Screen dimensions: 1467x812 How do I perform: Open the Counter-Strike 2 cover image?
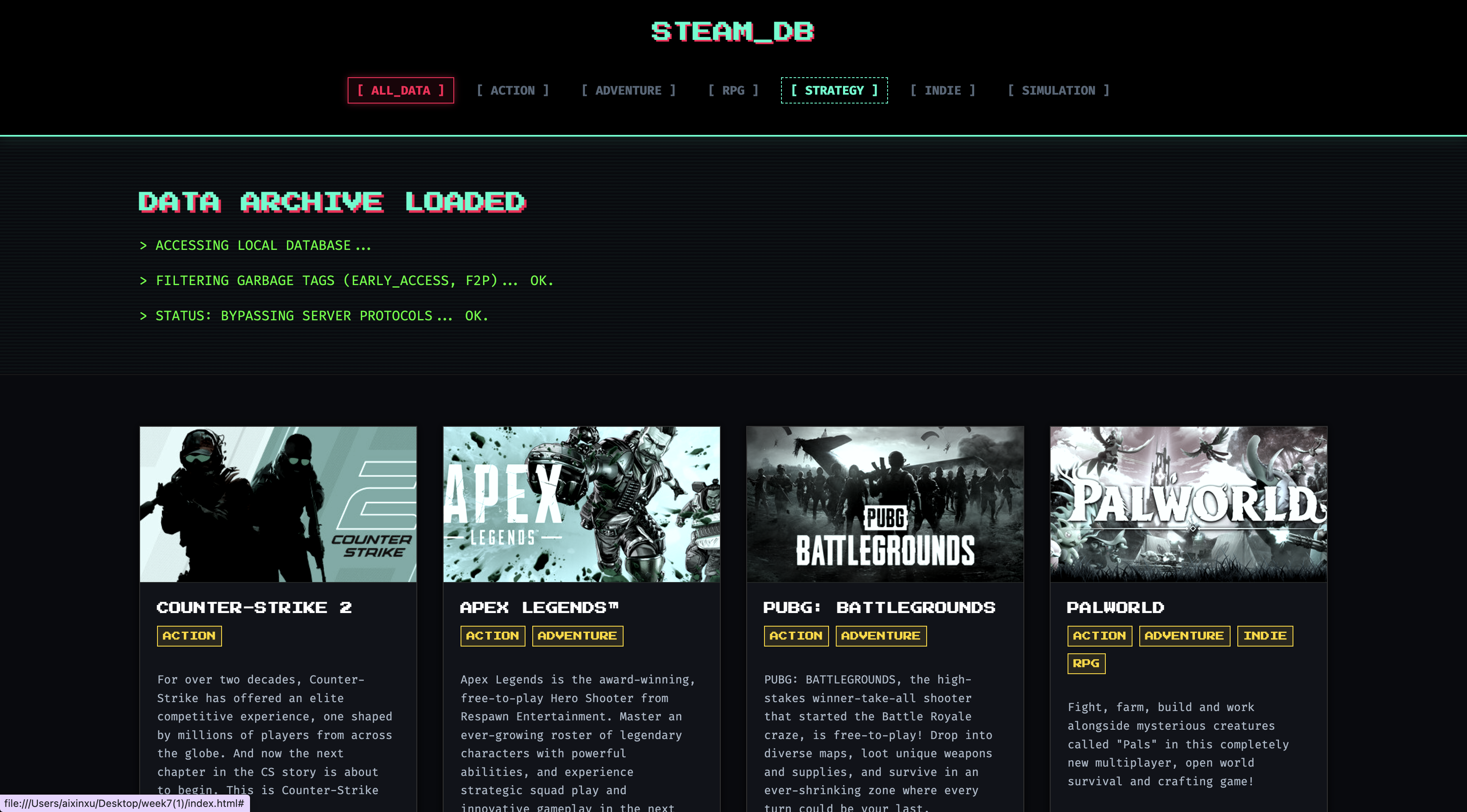point(278,504)
